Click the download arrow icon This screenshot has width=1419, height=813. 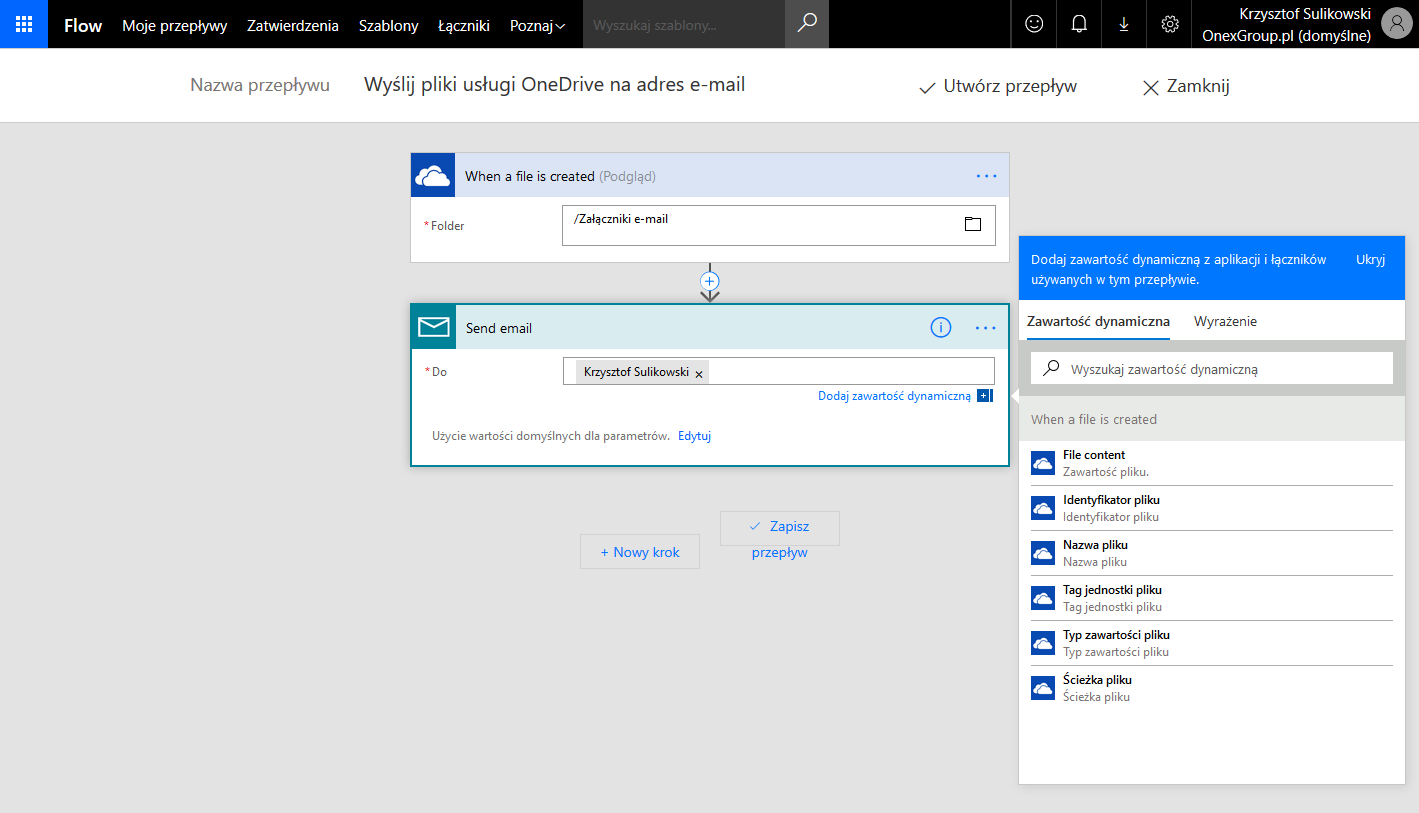[x=1124, y=24]
